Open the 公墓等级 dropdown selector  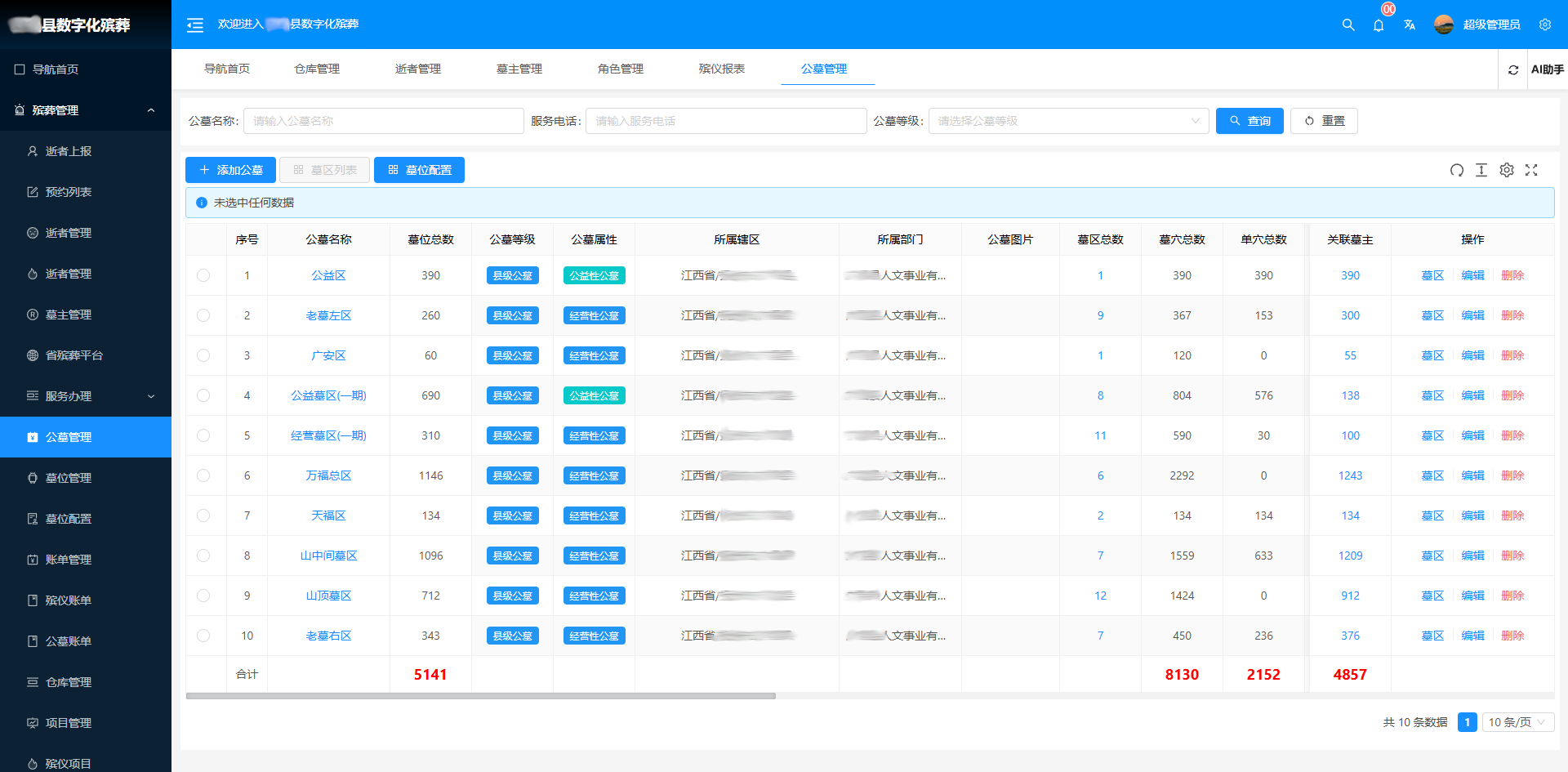point(1068,120)
